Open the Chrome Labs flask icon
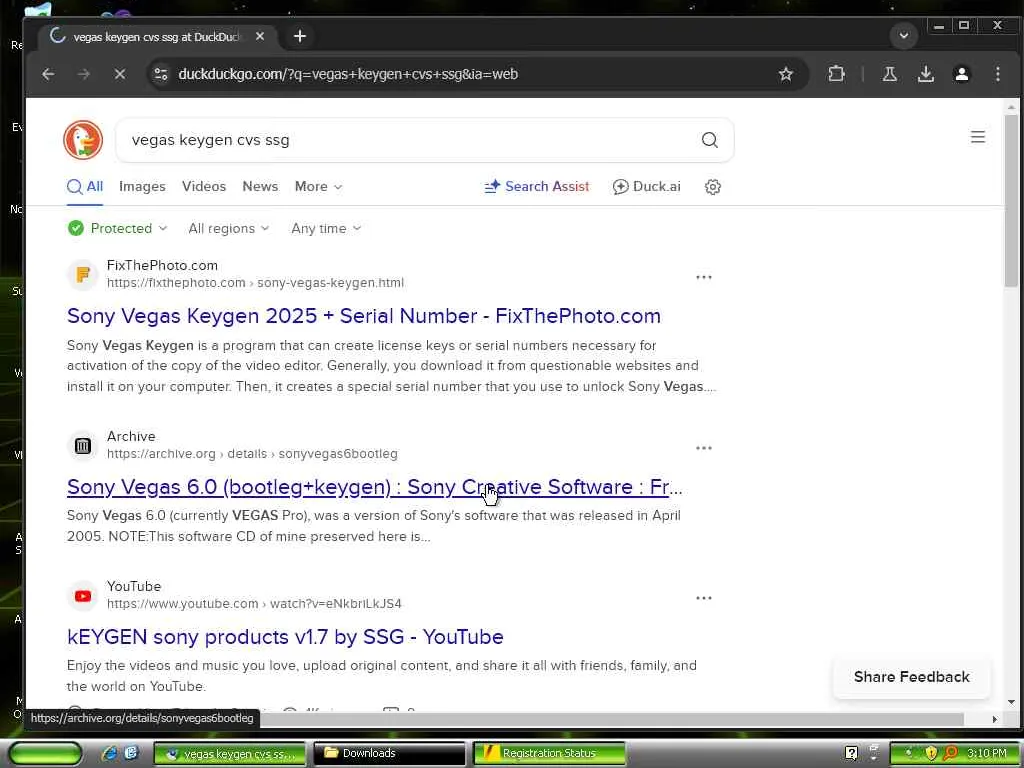 (889, 74)
